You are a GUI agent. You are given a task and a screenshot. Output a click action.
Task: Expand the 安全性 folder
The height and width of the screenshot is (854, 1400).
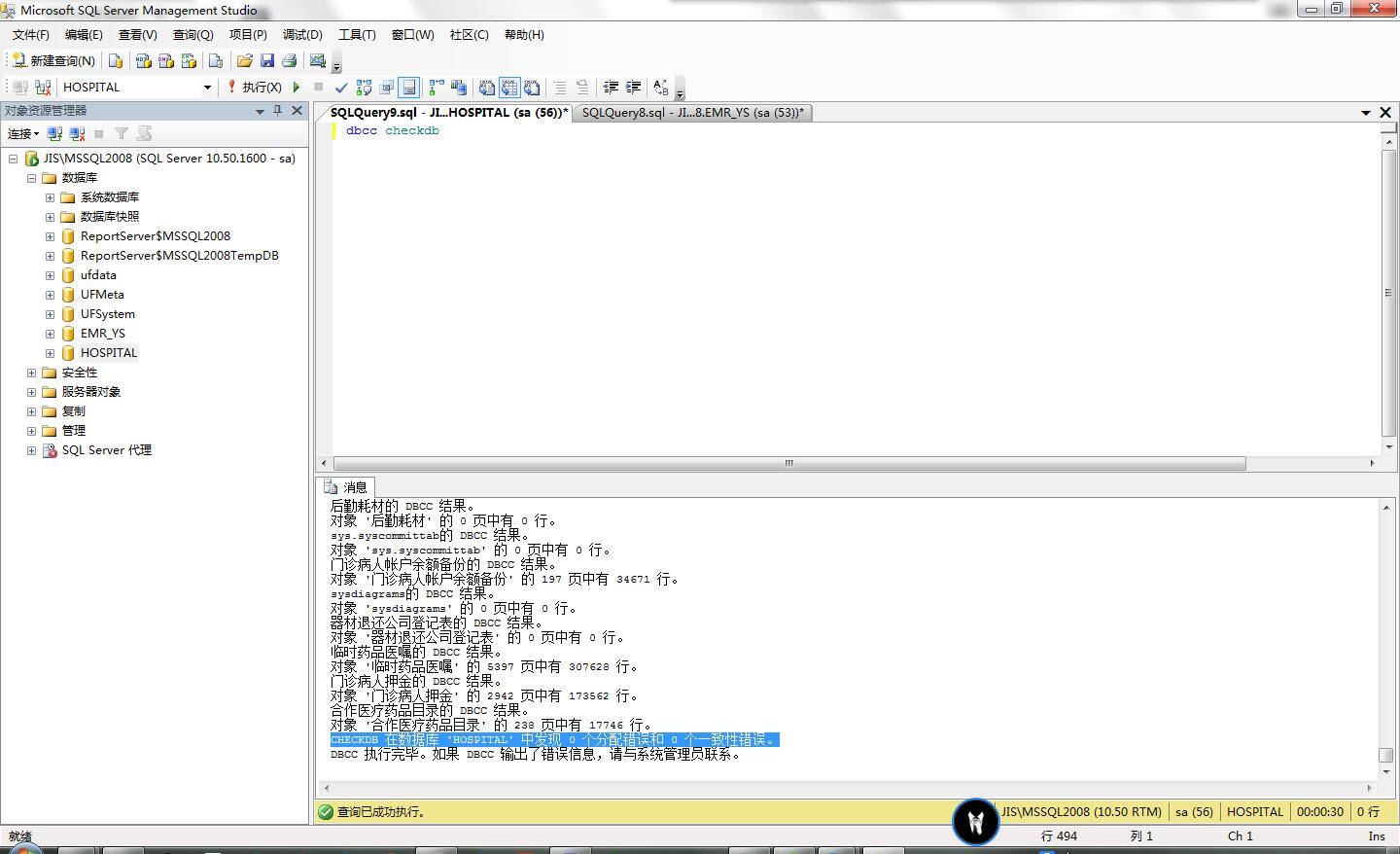tap(31, 373)
